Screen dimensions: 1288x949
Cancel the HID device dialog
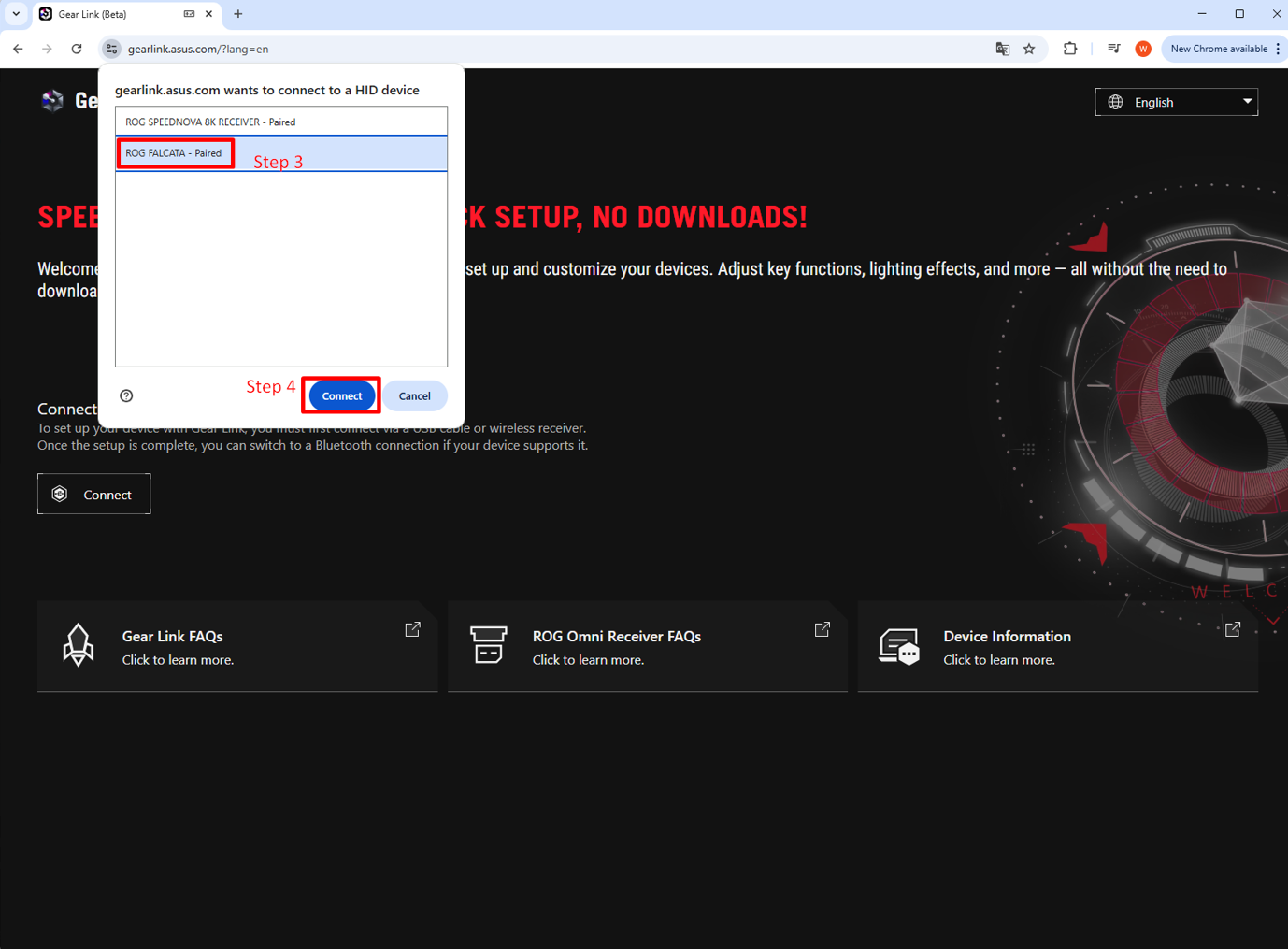(414, 395)
